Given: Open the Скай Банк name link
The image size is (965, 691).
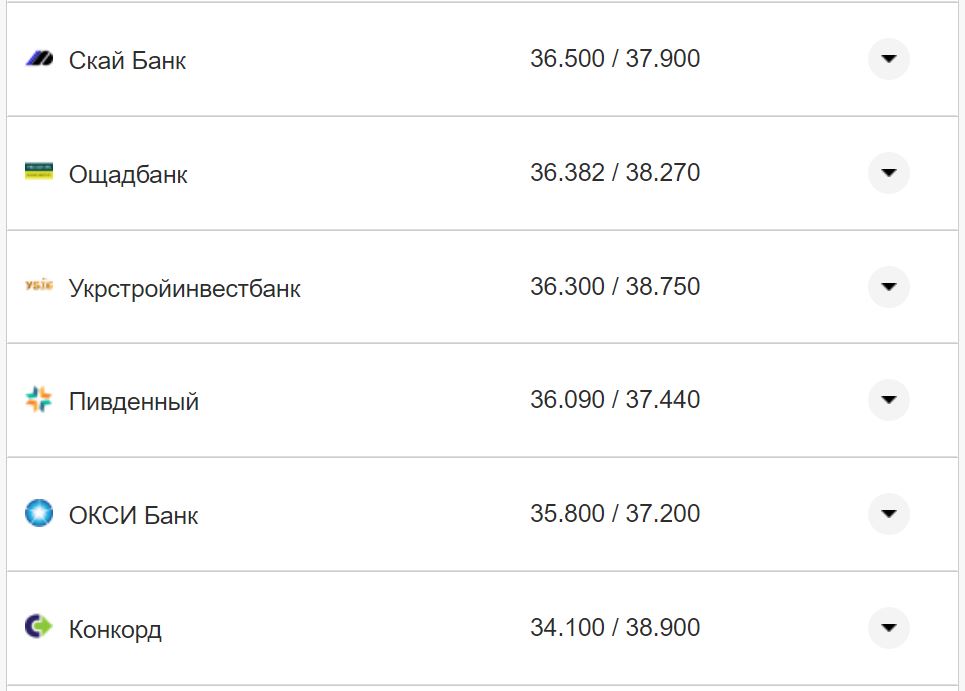Looking at the screenshot, I should click(127, 61).
